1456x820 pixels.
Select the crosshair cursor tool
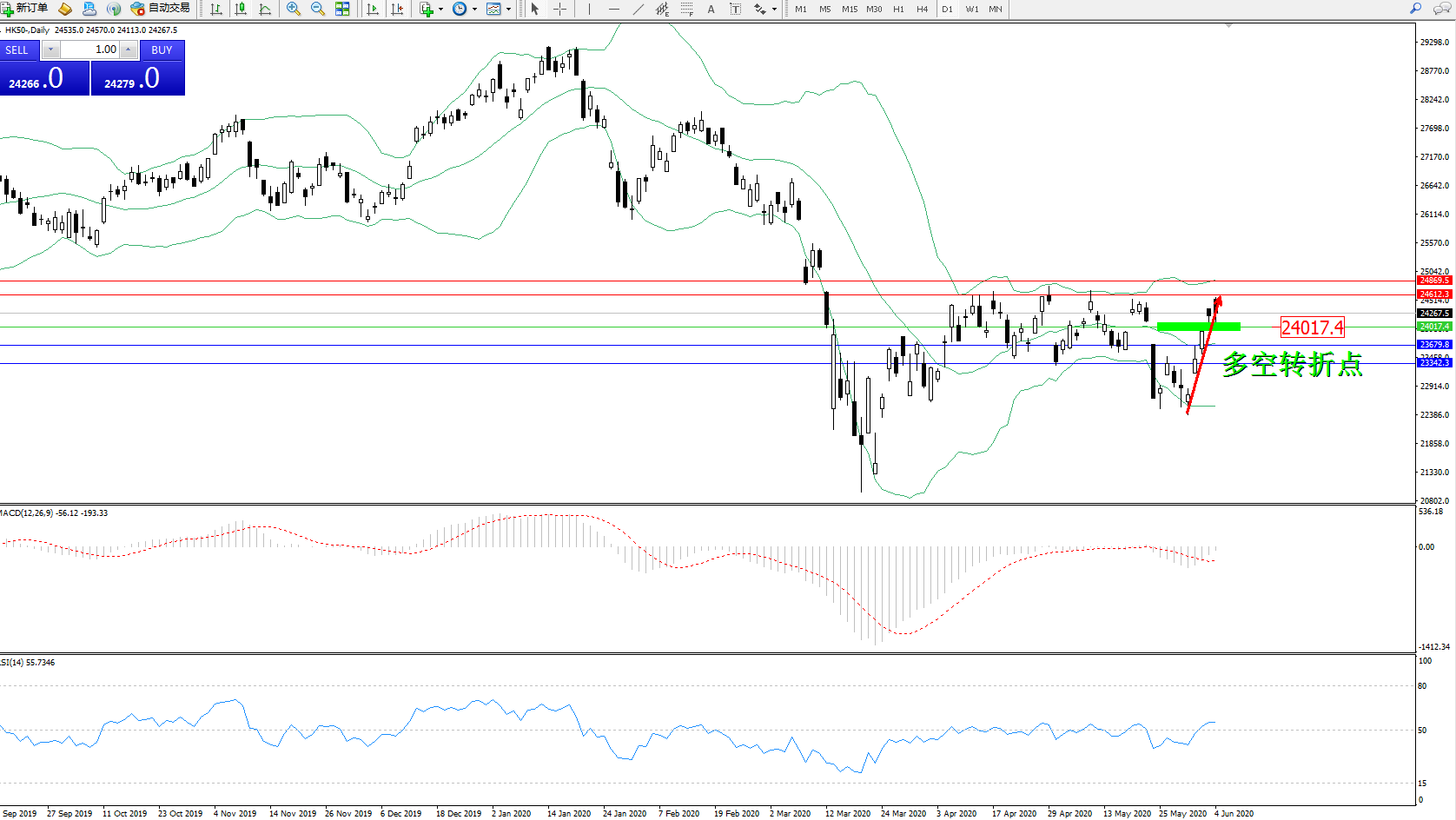(560, 9)
